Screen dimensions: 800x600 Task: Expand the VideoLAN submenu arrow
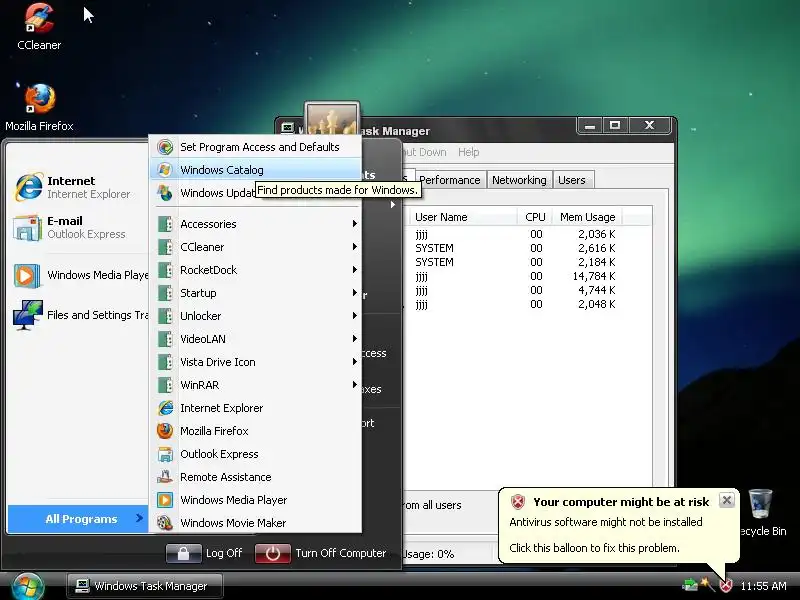coord(354,338)
